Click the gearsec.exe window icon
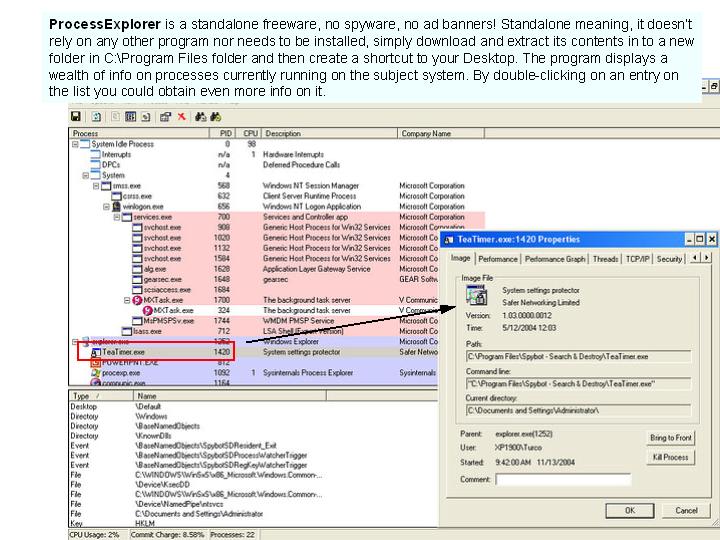This screenshot has width=720, height=540. tap(137, 279)
